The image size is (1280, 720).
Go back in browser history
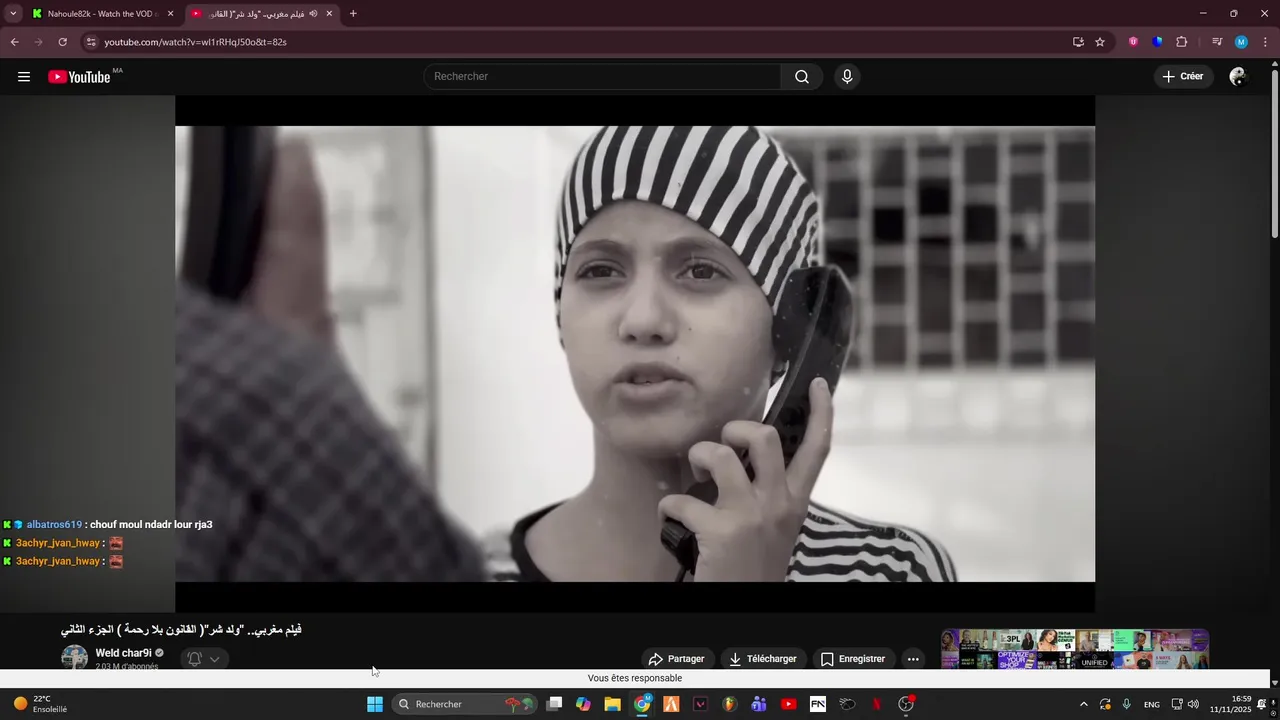pos(14,42)
